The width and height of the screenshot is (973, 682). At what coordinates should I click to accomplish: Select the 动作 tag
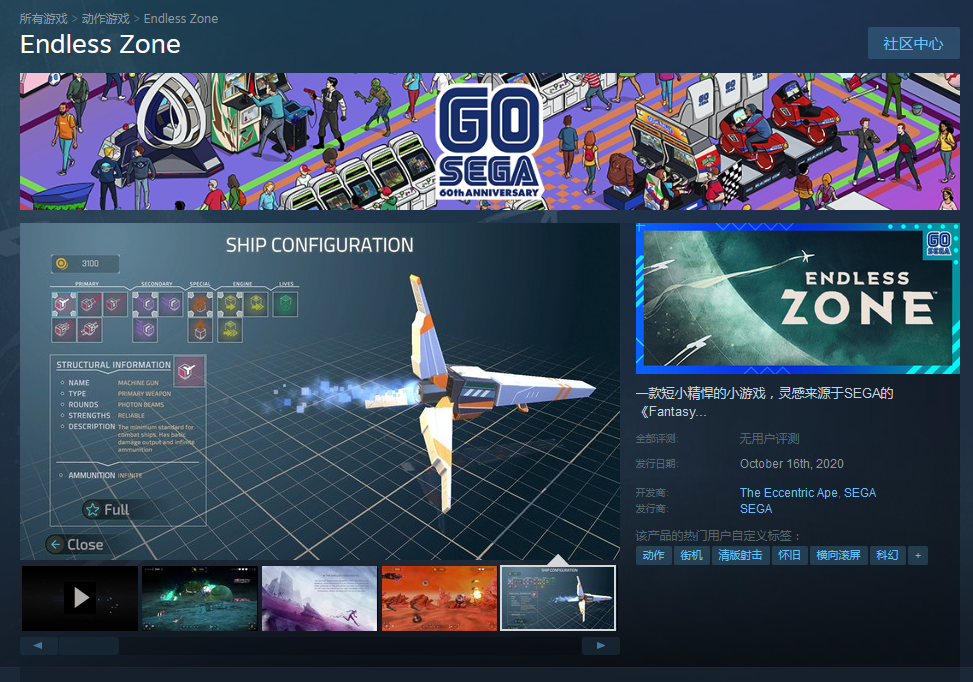coord(653,555)
